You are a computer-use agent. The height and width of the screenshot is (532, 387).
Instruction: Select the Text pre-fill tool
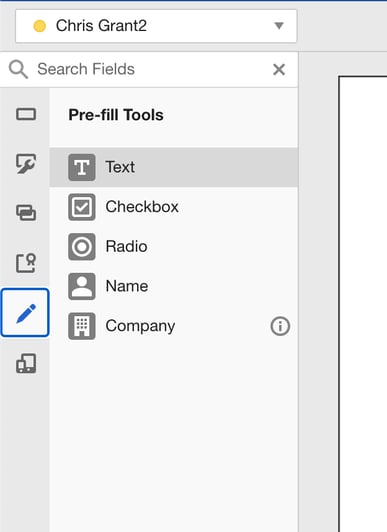tap(174, 167)
